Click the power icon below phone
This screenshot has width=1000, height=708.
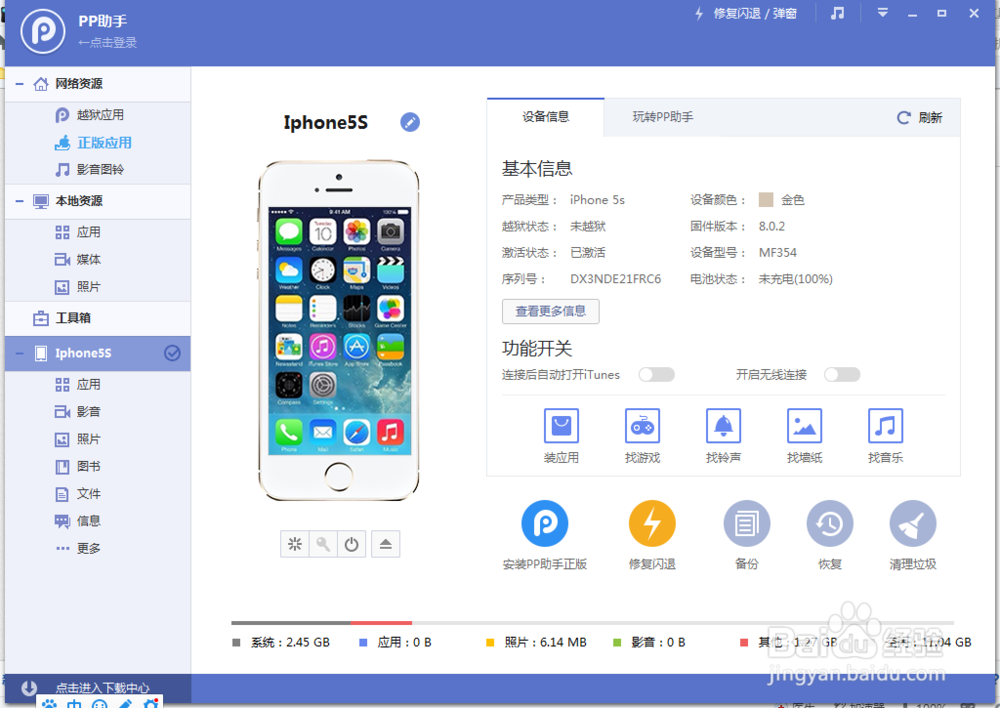(x=351, y=544)
